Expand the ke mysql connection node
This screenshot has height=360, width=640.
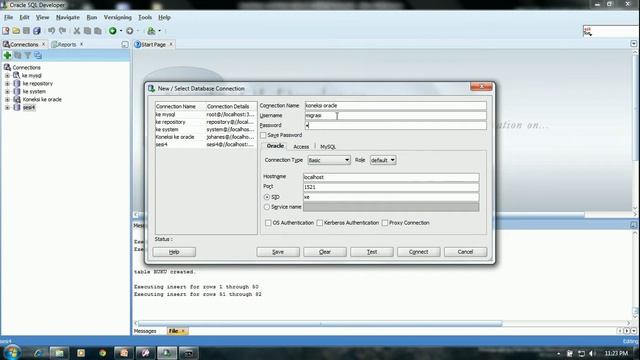tap(7, 76)
